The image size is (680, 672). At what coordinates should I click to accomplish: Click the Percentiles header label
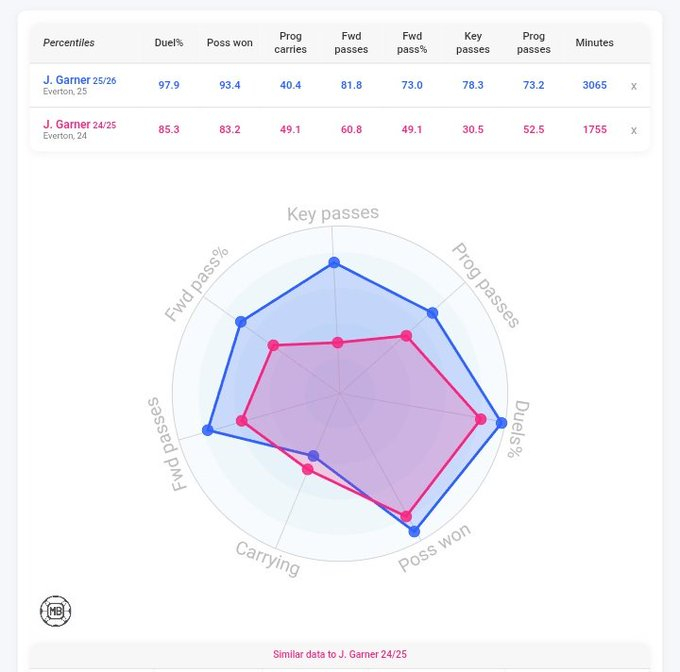coord(69,43)
